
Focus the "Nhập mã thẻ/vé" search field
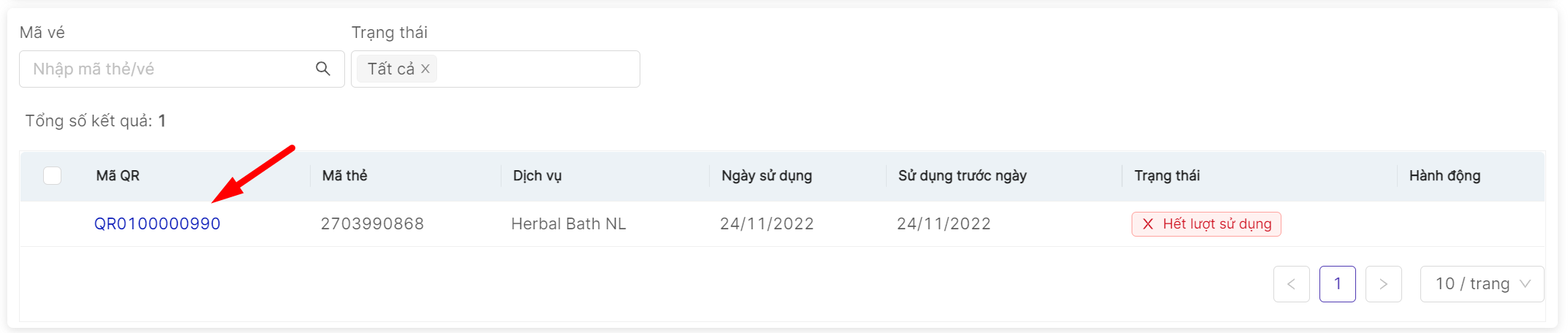click(x=168, y=69)
